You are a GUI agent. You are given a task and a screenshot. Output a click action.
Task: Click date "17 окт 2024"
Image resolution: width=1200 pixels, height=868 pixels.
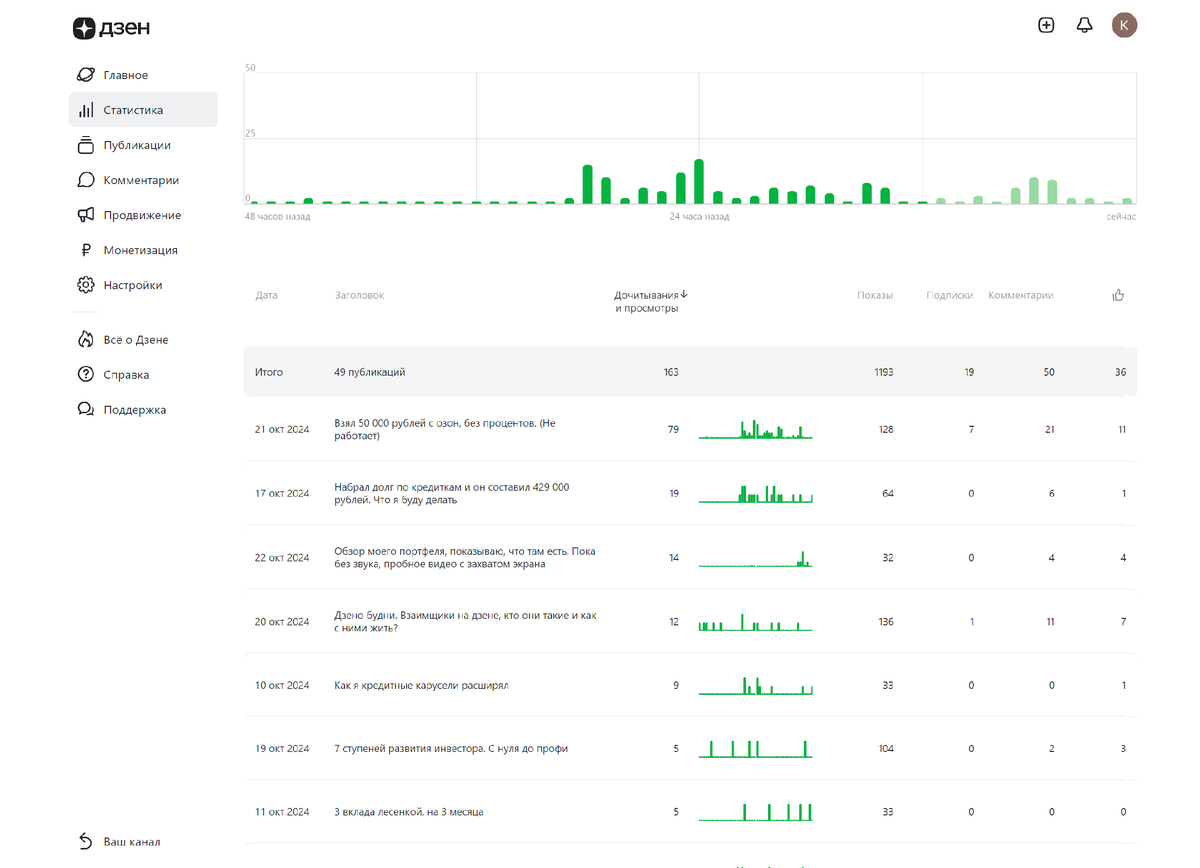click(x=282, y=494)
